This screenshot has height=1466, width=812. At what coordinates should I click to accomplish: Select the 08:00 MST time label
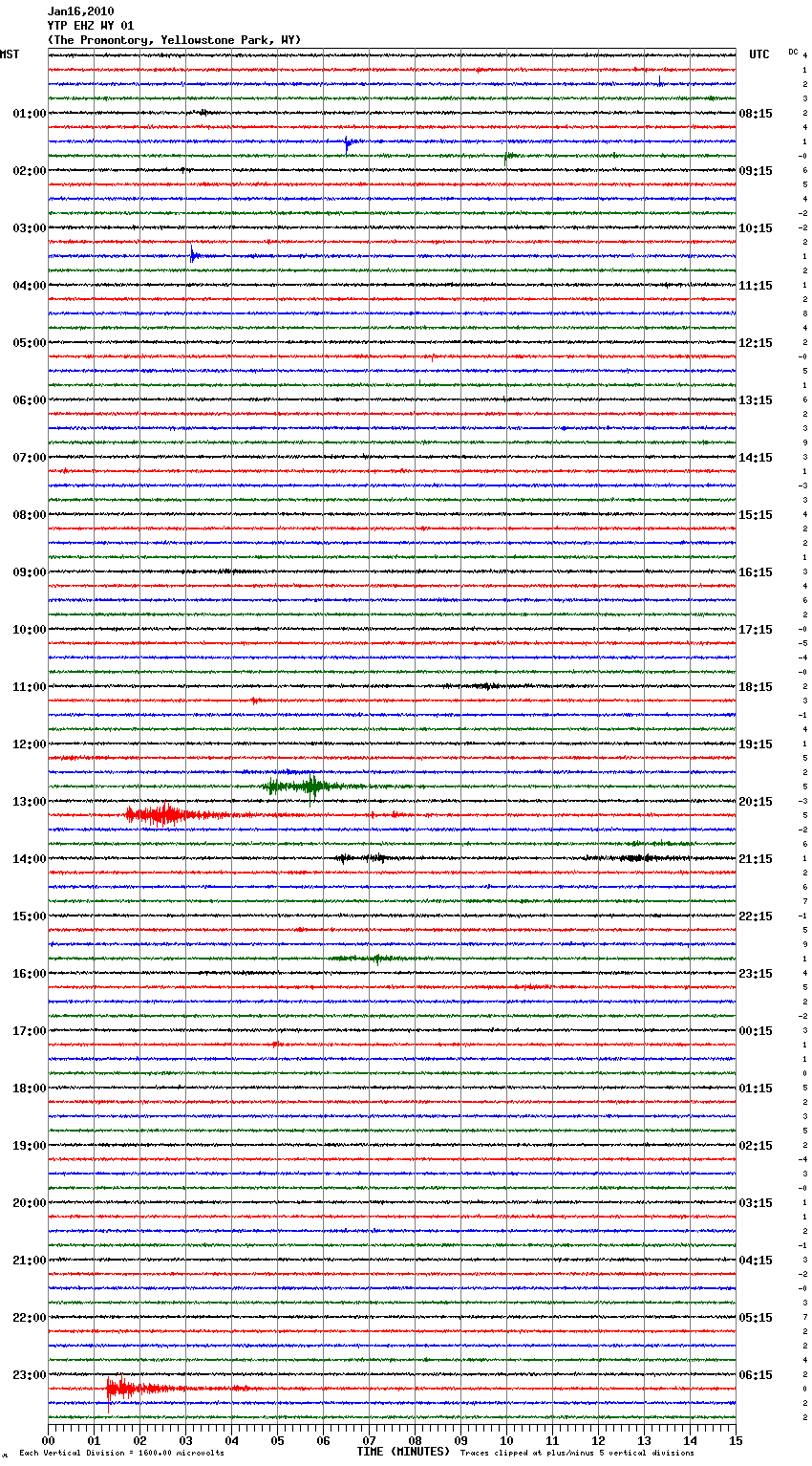pyautogui.click(x=30, y=515)
